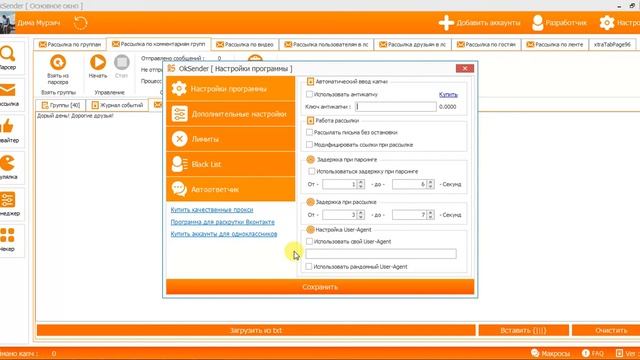Viewport: 640px width, 360px height.
Task: Open the Разработчик developer button
Action: coord(559,23)
